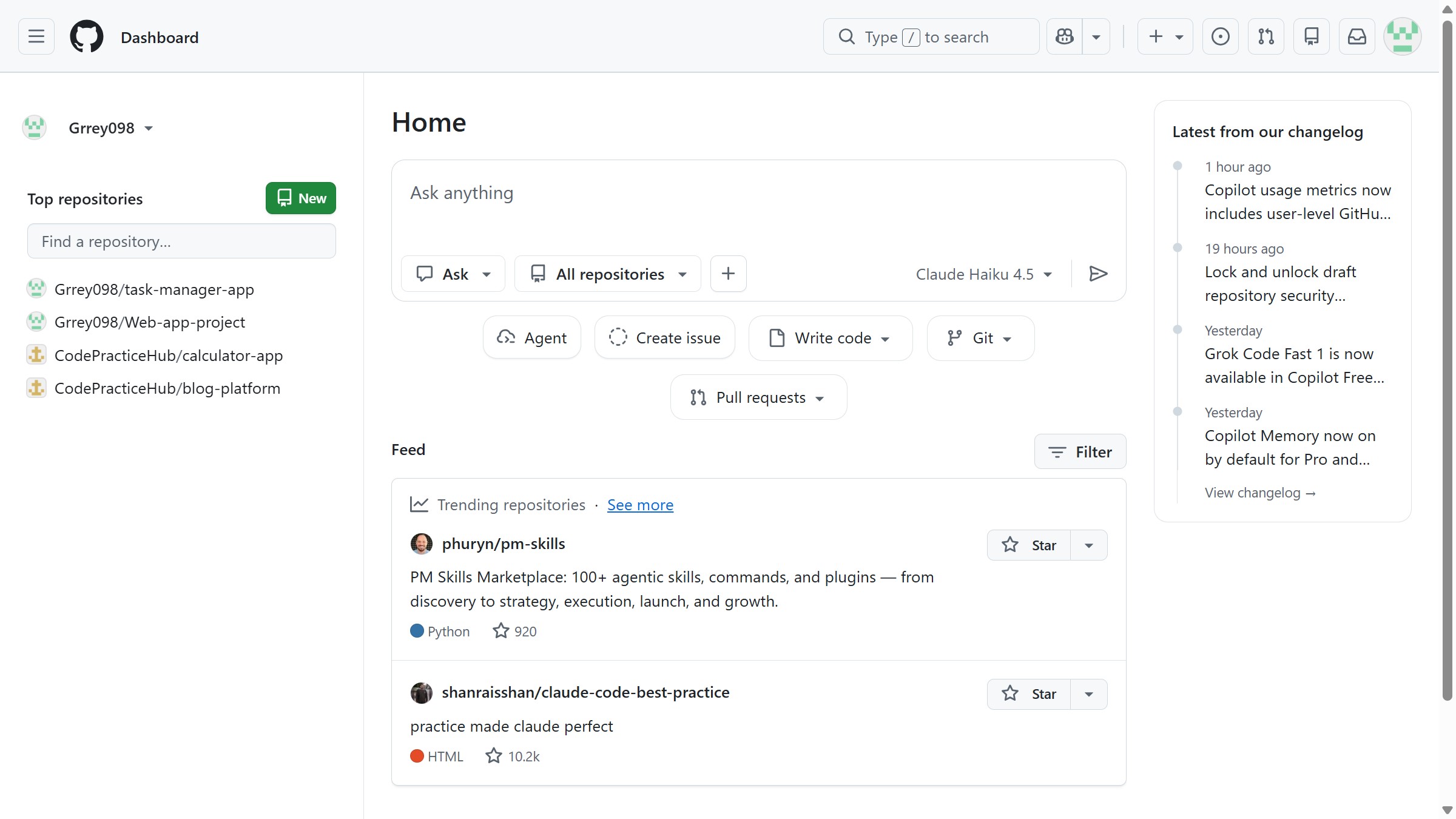This screenshot has width=1456, height=819.
Task: Click the shanraisshan user avatar
Action: [422, 693]
